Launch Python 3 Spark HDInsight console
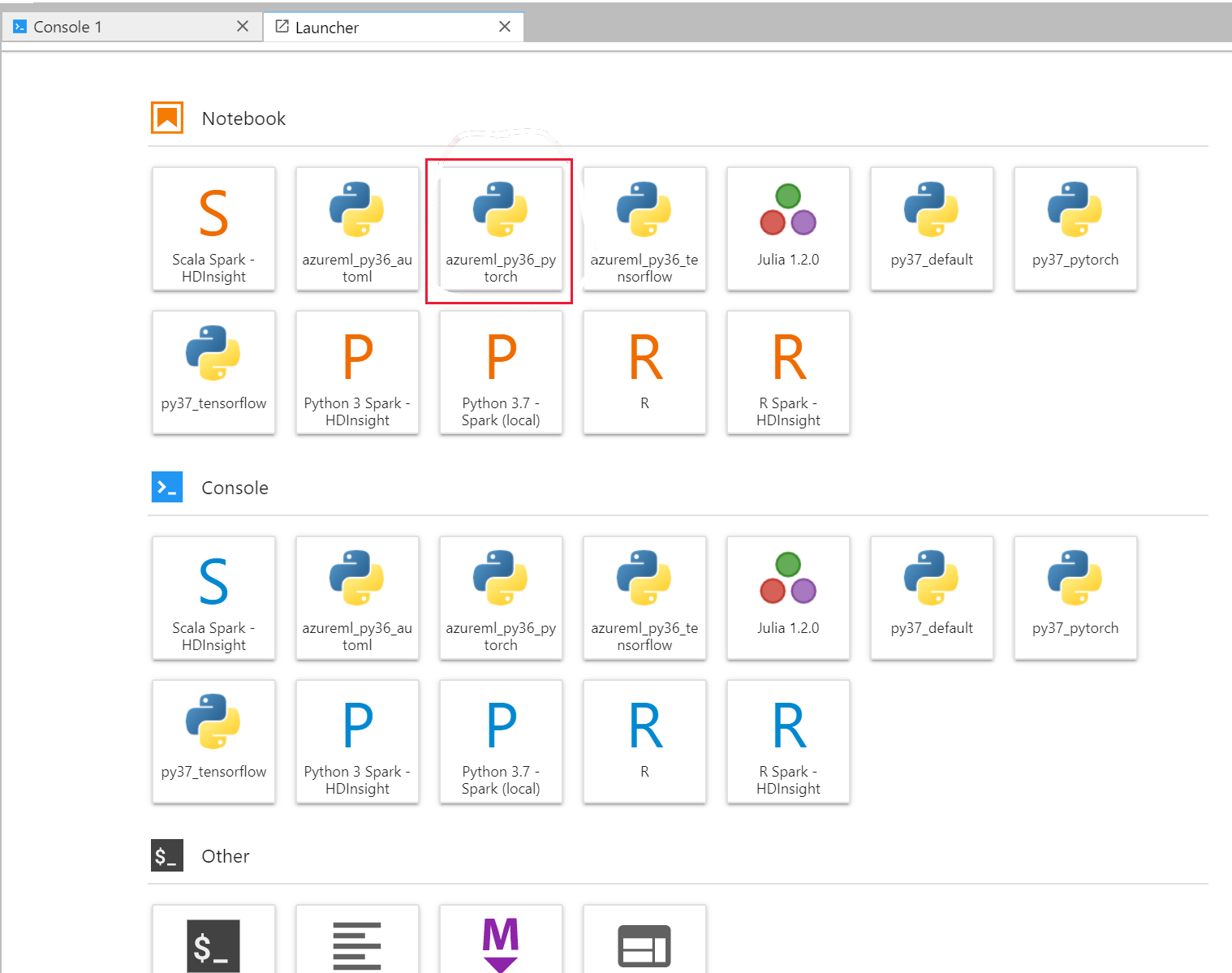 [x=357, y=741]
